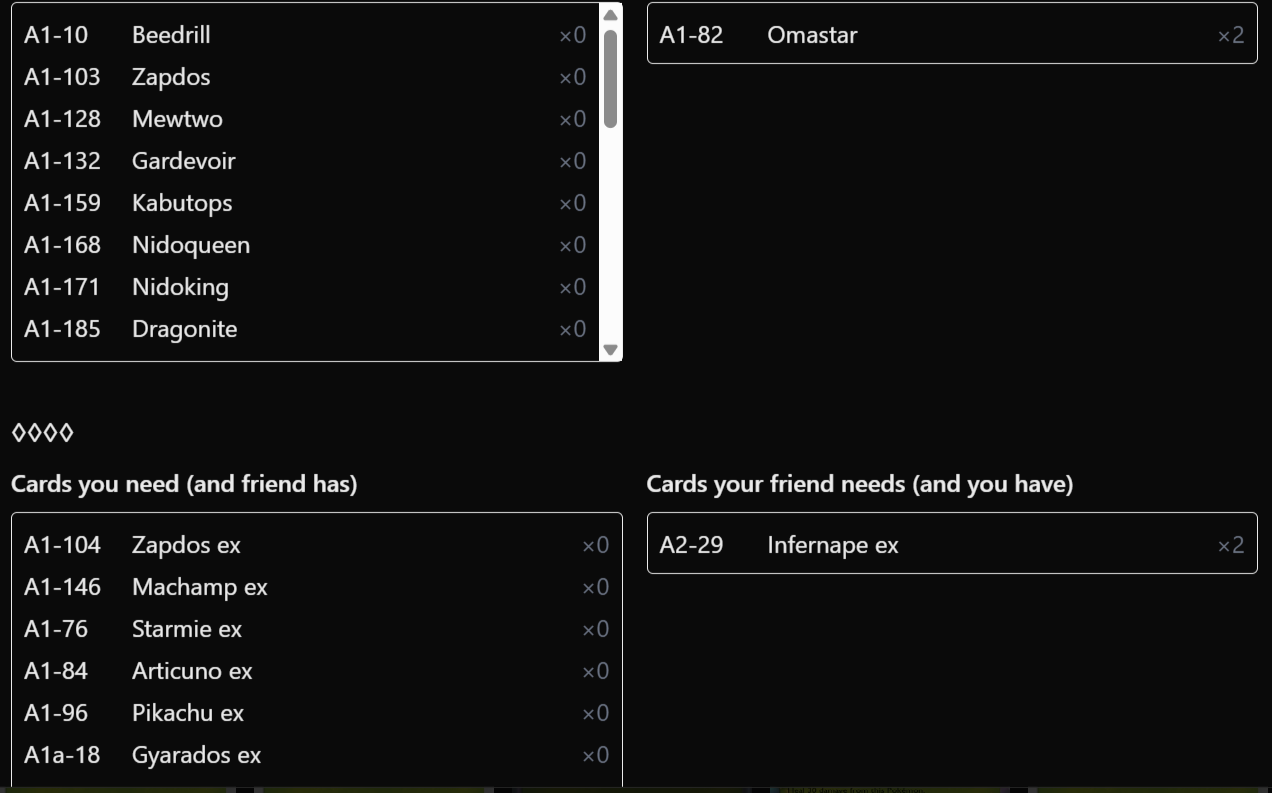Select the Zapdos A1-103 entry

coord(305,77)
